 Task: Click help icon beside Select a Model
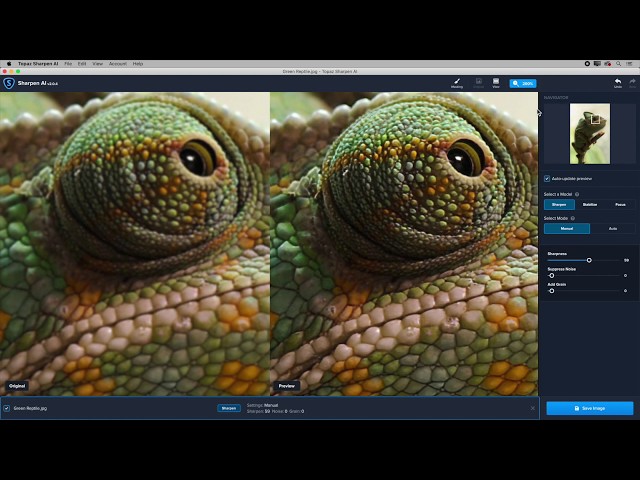[577, 193]
